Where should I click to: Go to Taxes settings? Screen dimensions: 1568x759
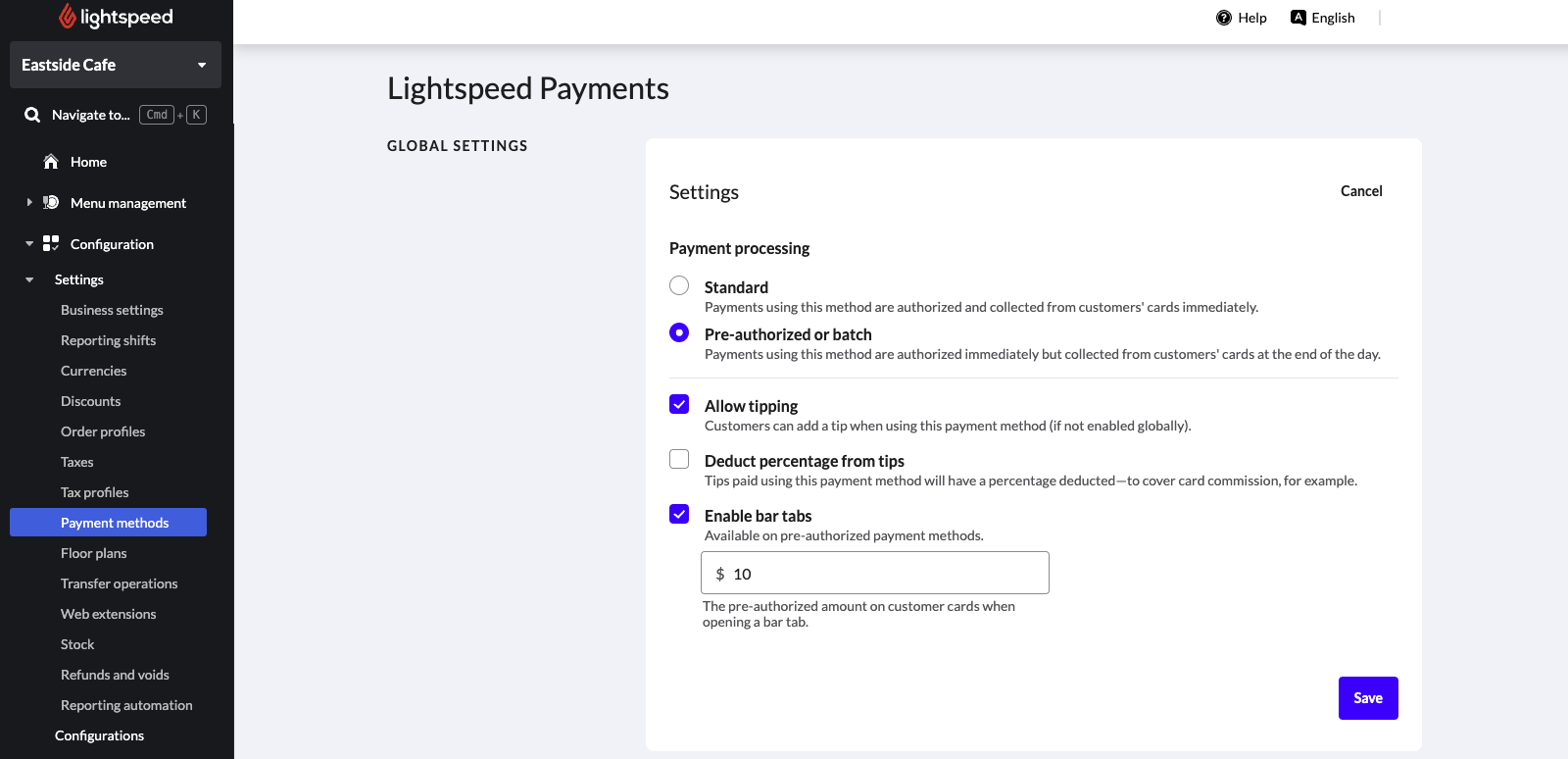(76, 462)
